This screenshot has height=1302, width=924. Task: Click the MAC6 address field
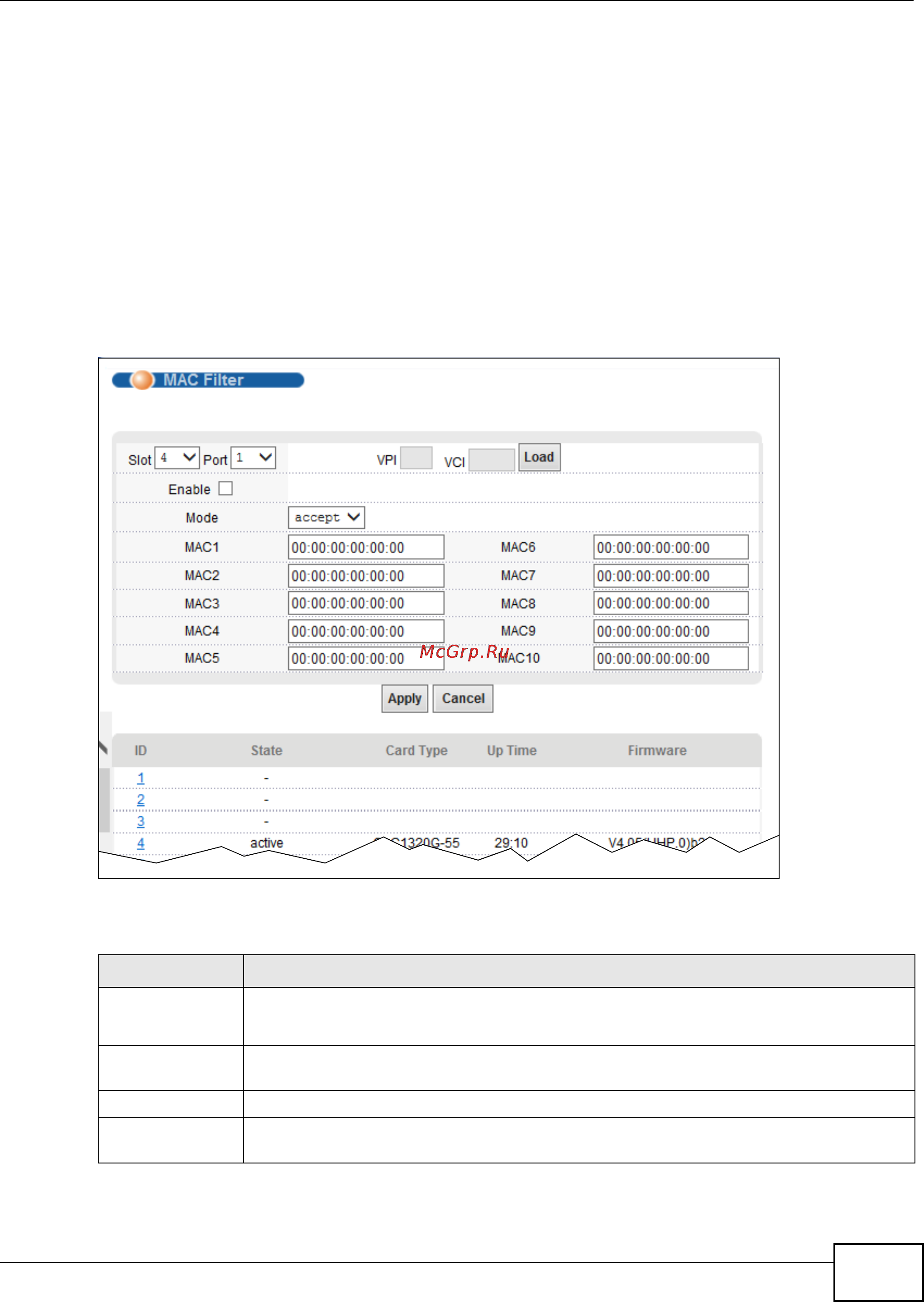671,547
